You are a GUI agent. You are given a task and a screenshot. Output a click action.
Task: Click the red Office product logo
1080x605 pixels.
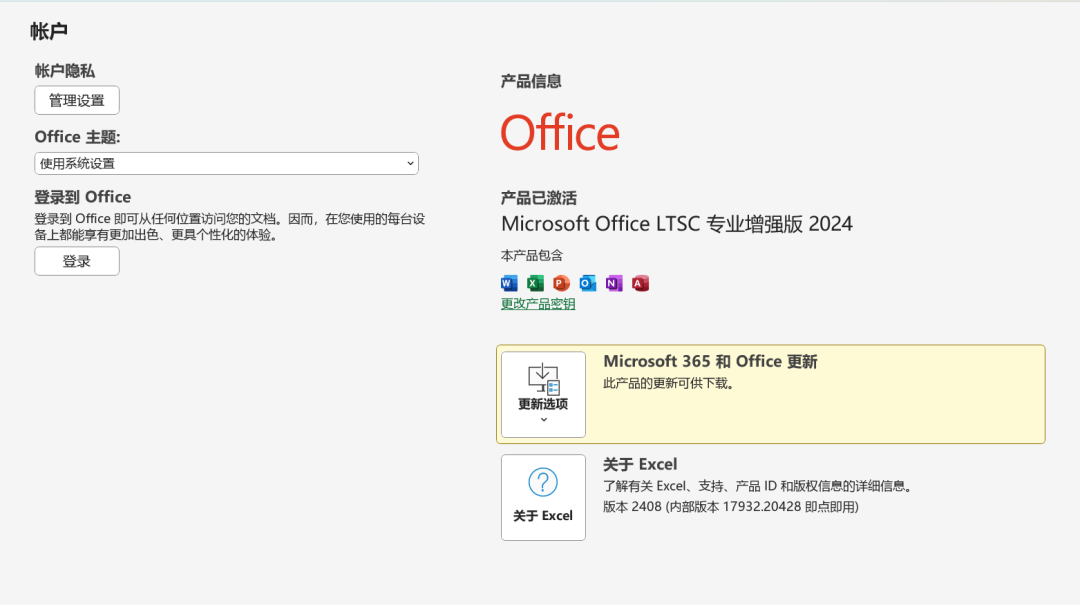560,132
